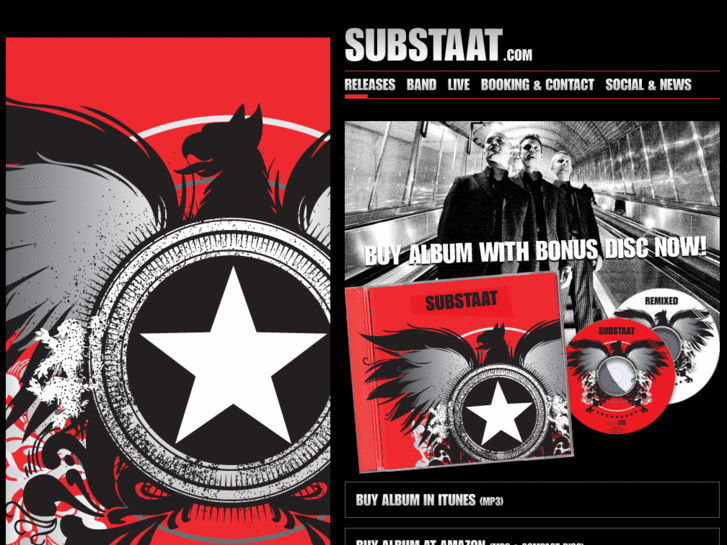This screenshot has height=545, width=727.
Task: Click SUBSTAAT title label on album cover
Action: coord(461,301)
